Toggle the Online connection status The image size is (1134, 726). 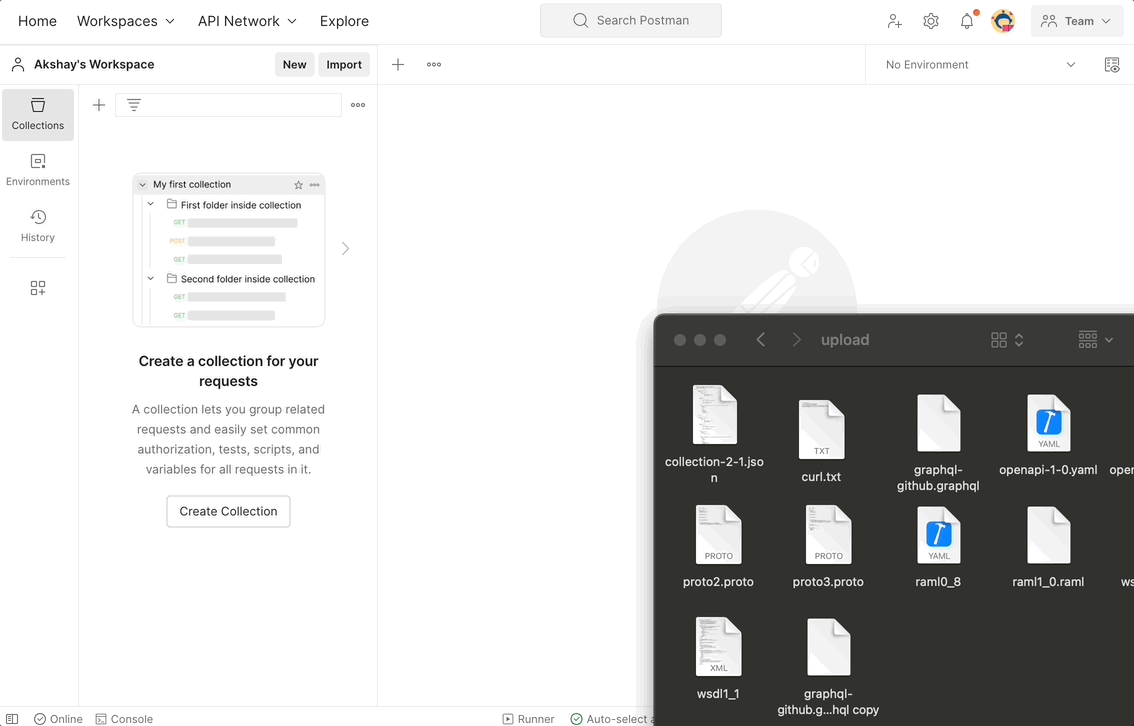pos(58,719)
